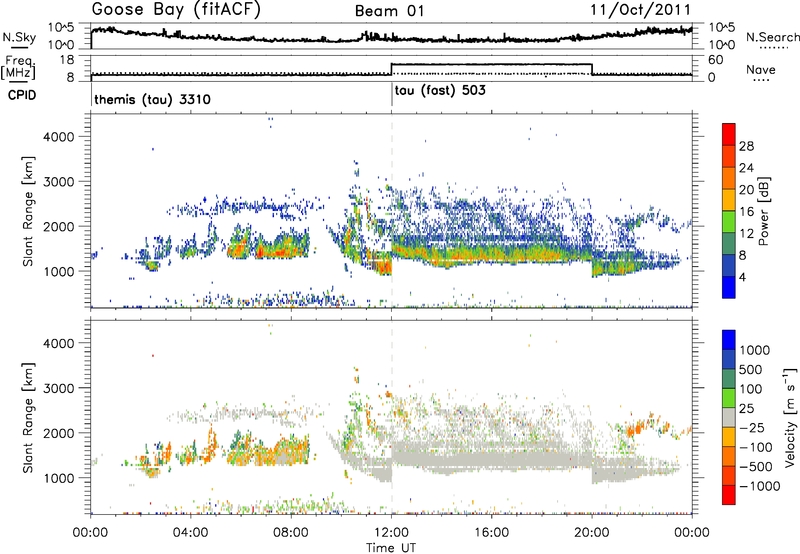Click the Nave scale value '60'
Screen dimensions: 800x554
715,60
